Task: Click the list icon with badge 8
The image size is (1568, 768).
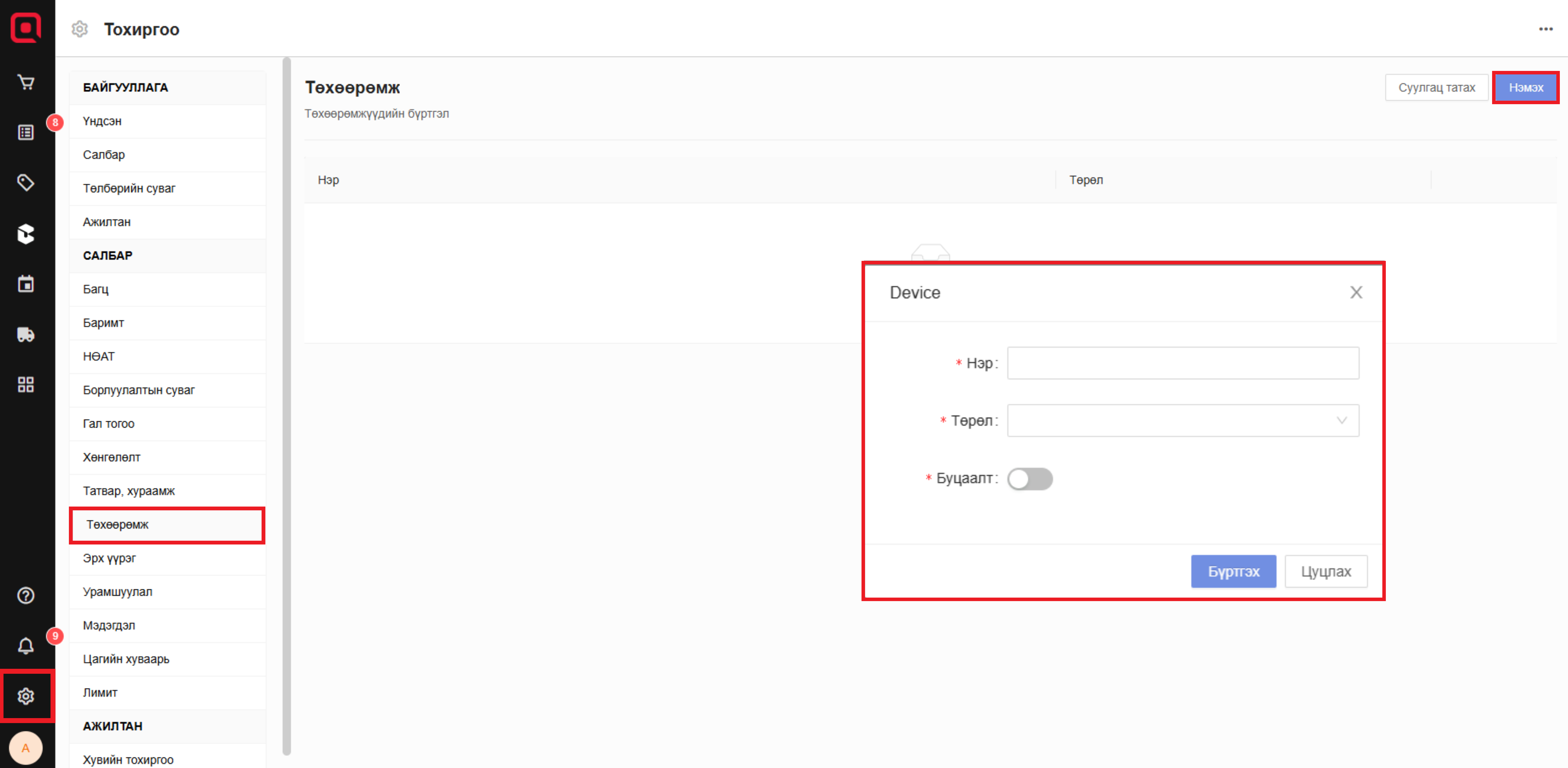Action: pos(26,132)
